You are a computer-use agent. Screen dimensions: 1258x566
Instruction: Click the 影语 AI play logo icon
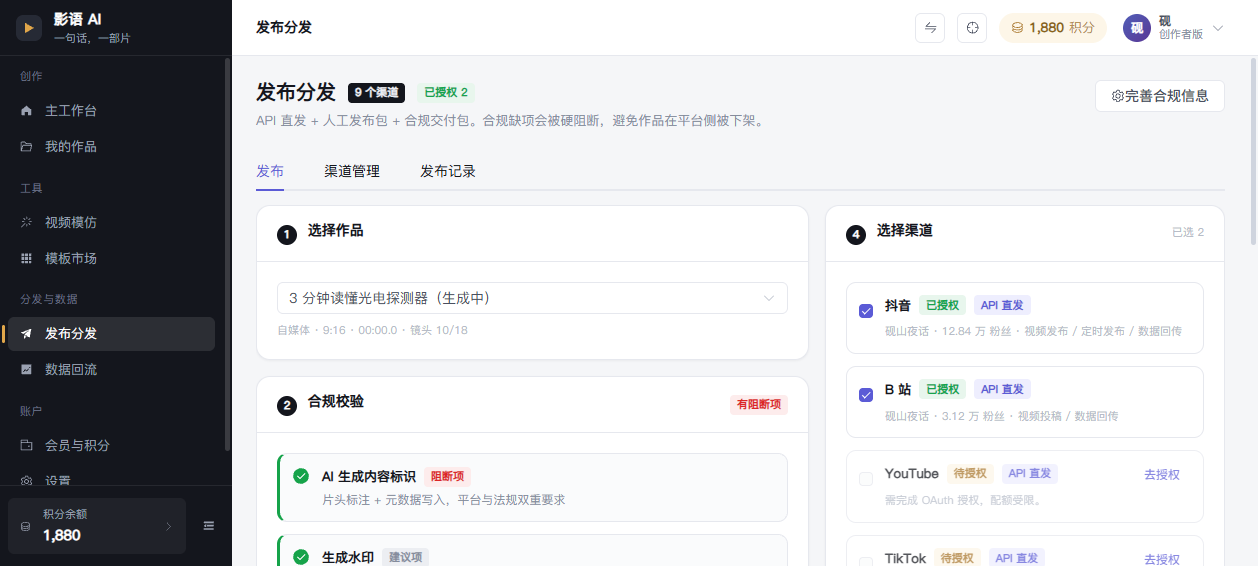tap(29, 28)
